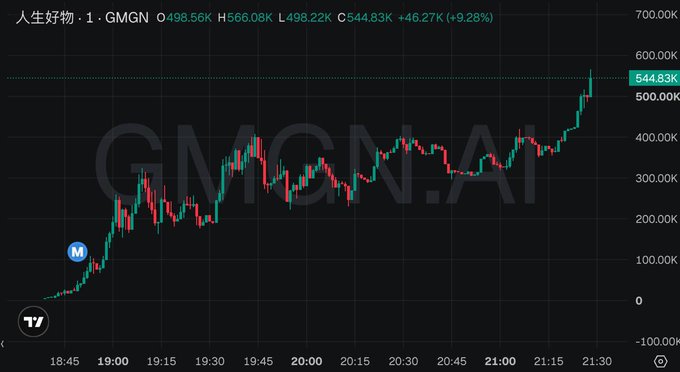The image size is (680, 372).
Task: Click the 20:15 time axis label
Action: point(355,361)
